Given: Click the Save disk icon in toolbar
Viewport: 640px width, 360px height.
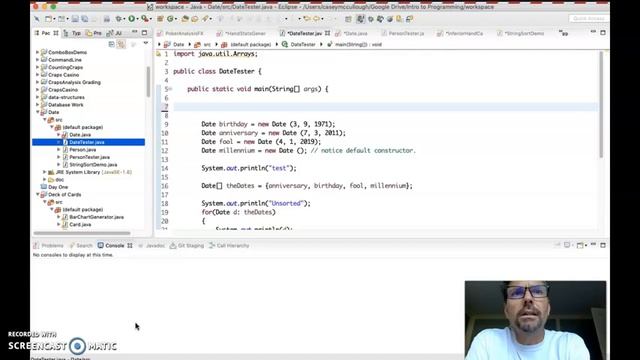Looking at the screenshot, I should [x=75, y=19].
